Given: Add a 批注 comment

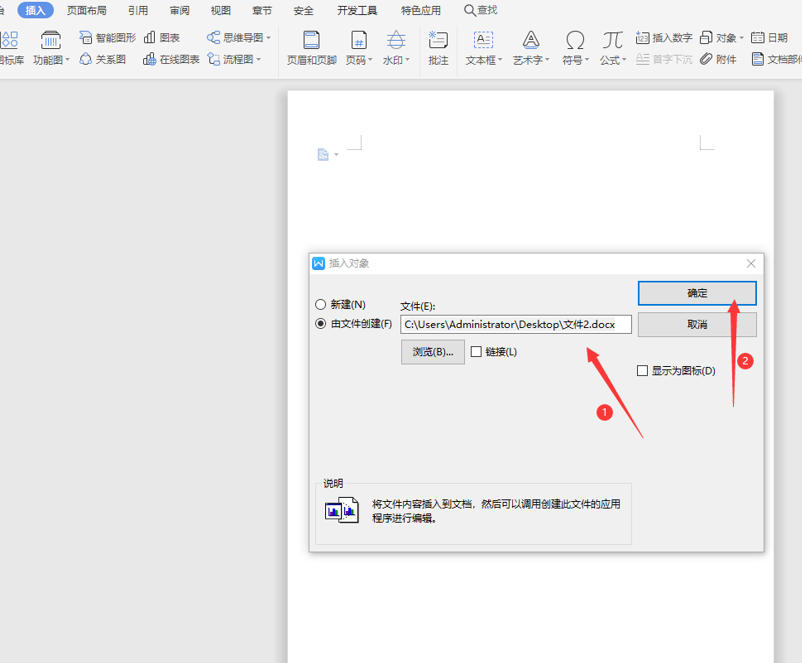Looking at the screenshot, I should 438,48.
